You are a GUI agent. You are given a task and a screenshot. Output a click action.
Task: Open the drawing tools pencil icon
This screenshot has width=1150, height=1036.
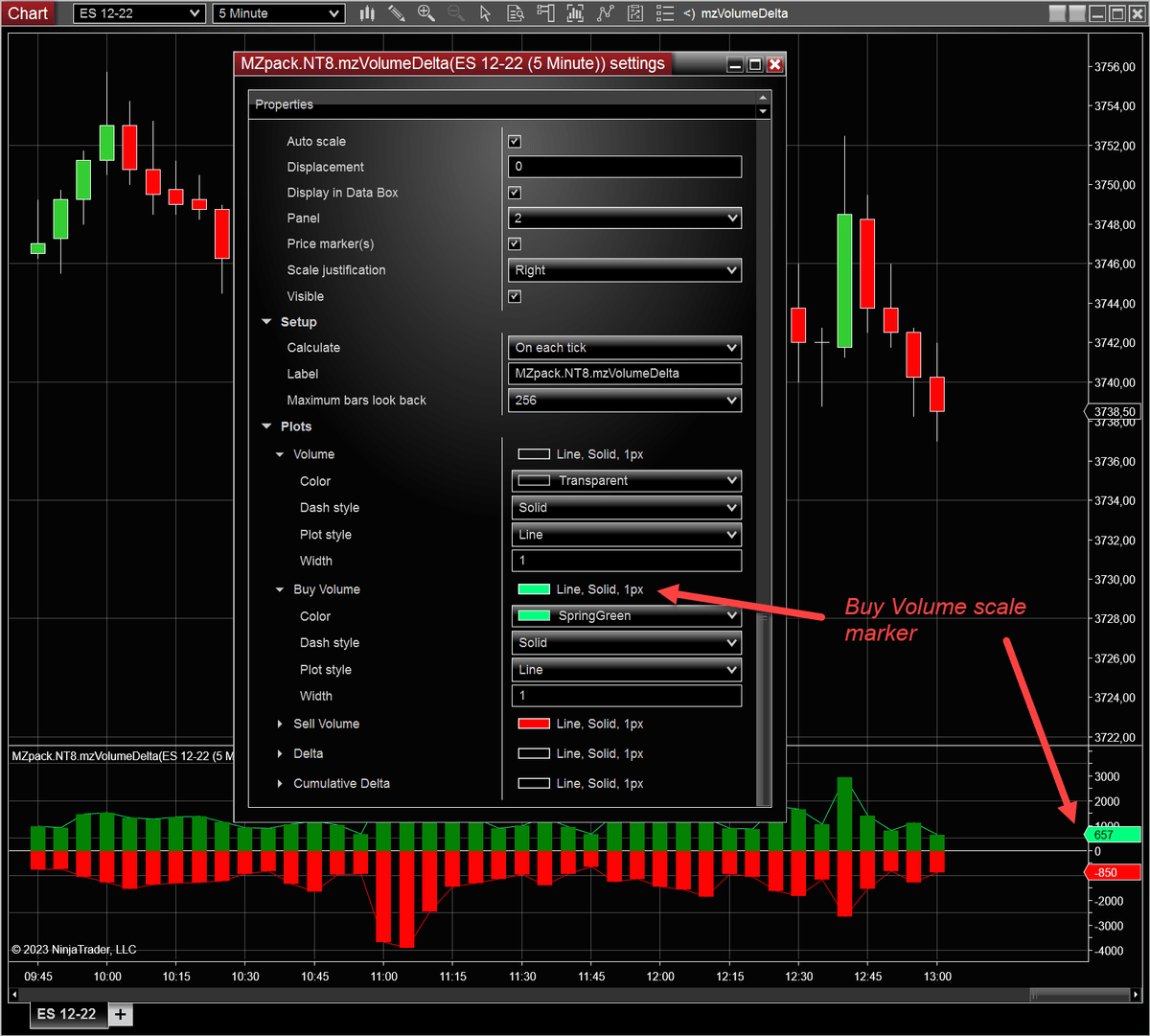(396, 13)
